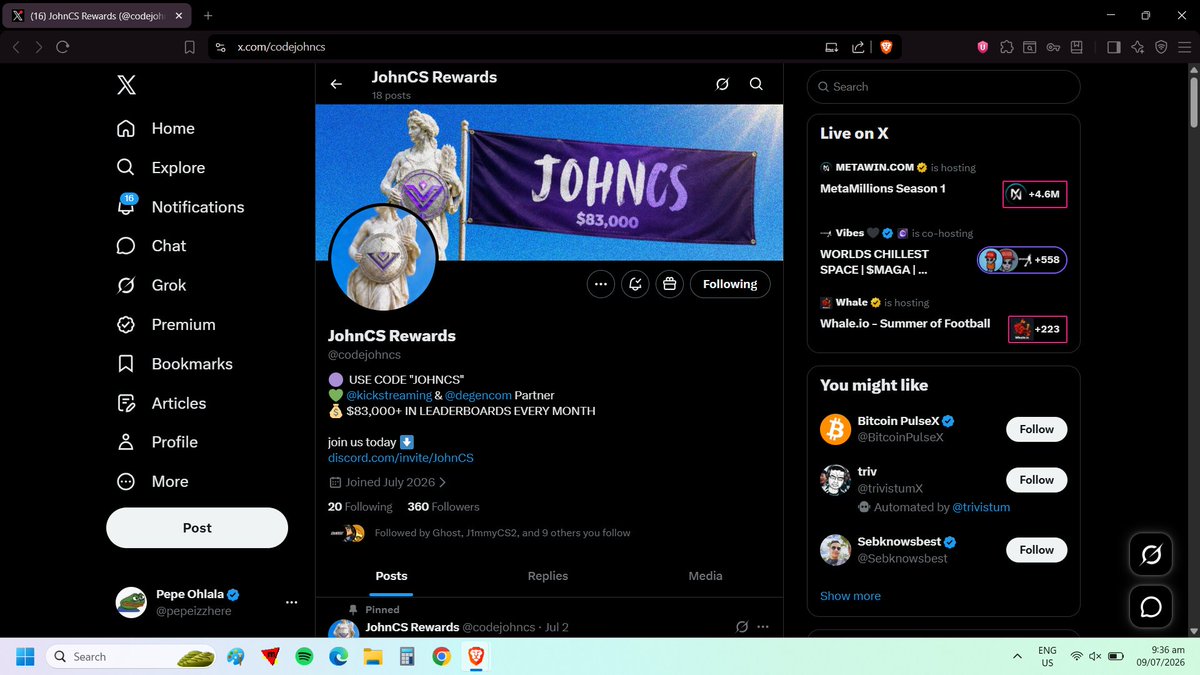The image size is (1200, 675).
Task: Expand the Joined July 2026 chevron
Action: click(x=443, y=482)
